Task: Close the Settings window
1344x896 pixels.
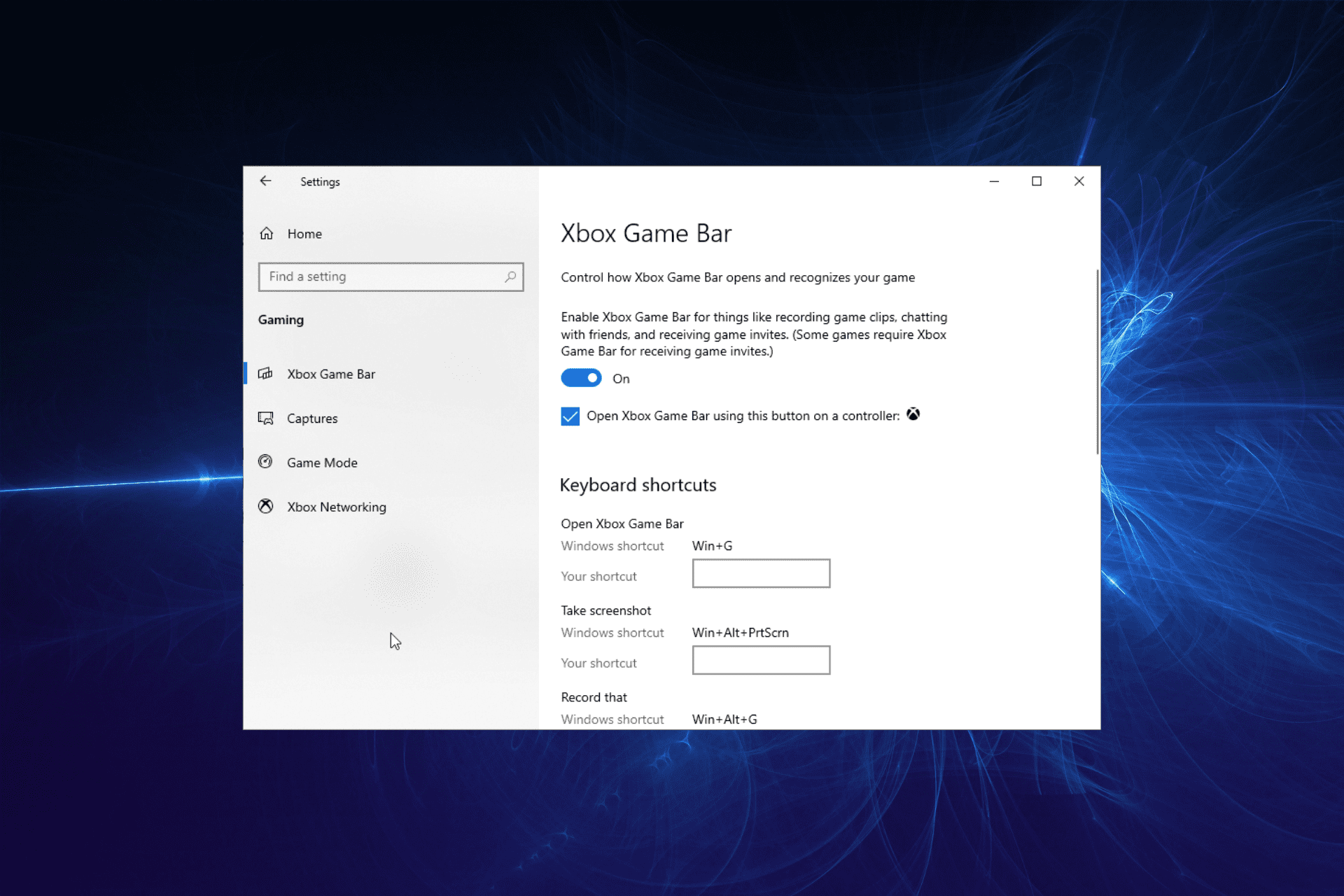Action: 1079,181
